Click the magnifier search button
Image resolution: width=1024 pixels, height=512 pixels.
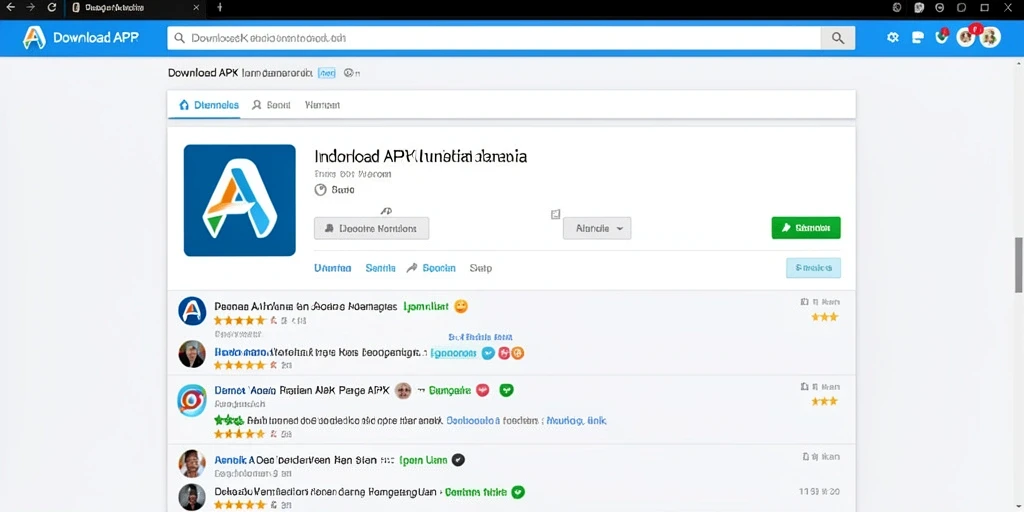tap(838, 38)
